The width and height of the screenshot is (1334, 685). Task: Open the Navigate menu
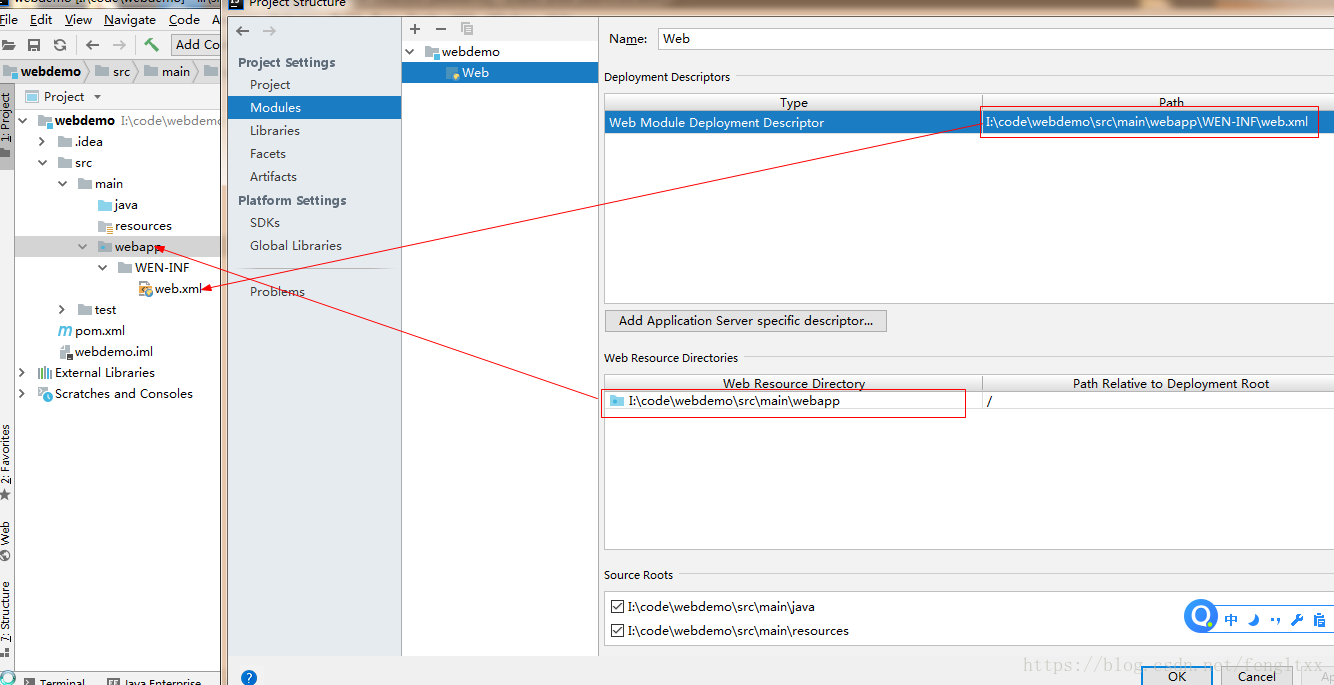coord(130,19)
